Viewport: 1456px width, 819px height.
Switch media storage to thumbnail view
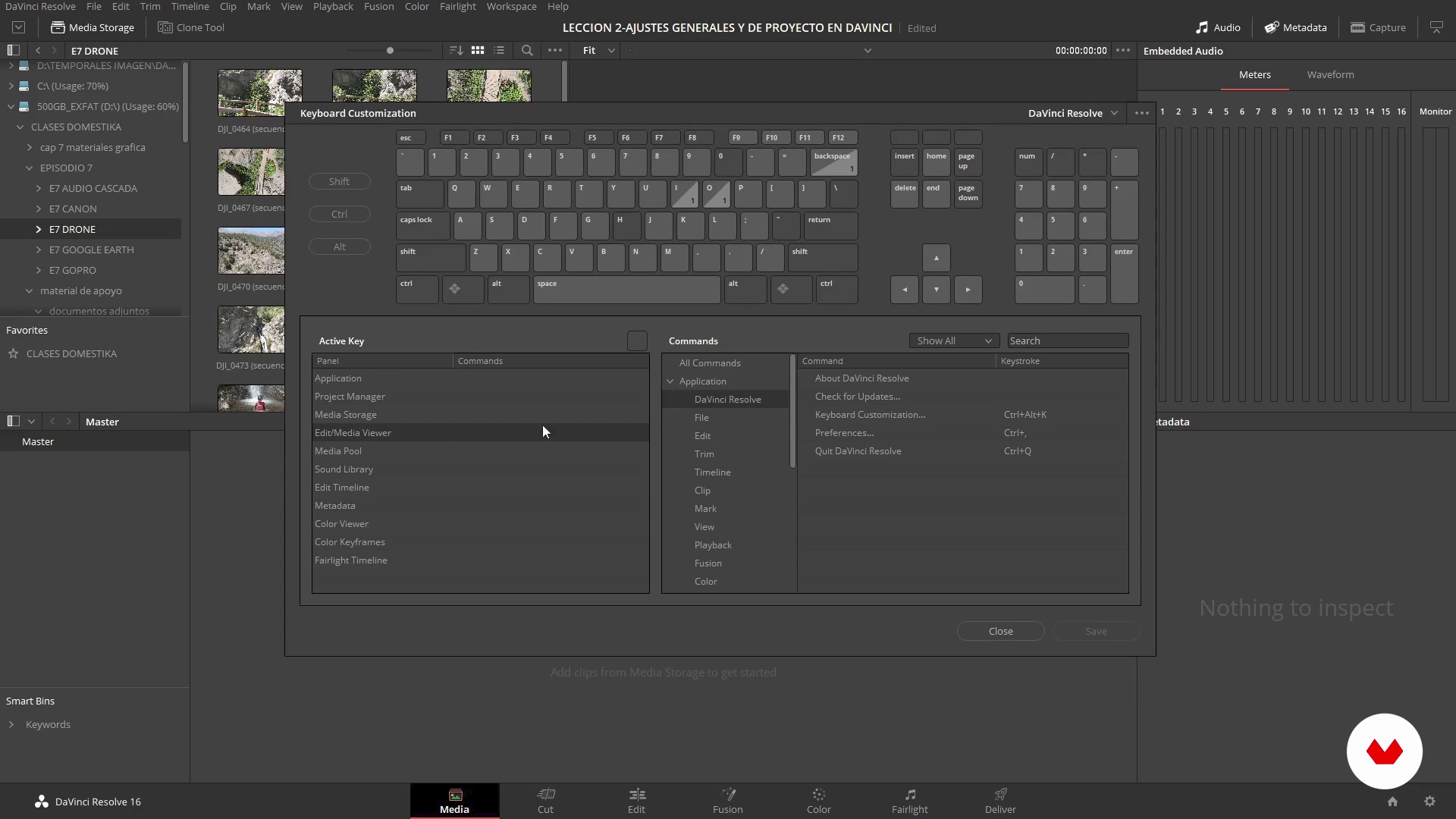click(478, 50)
